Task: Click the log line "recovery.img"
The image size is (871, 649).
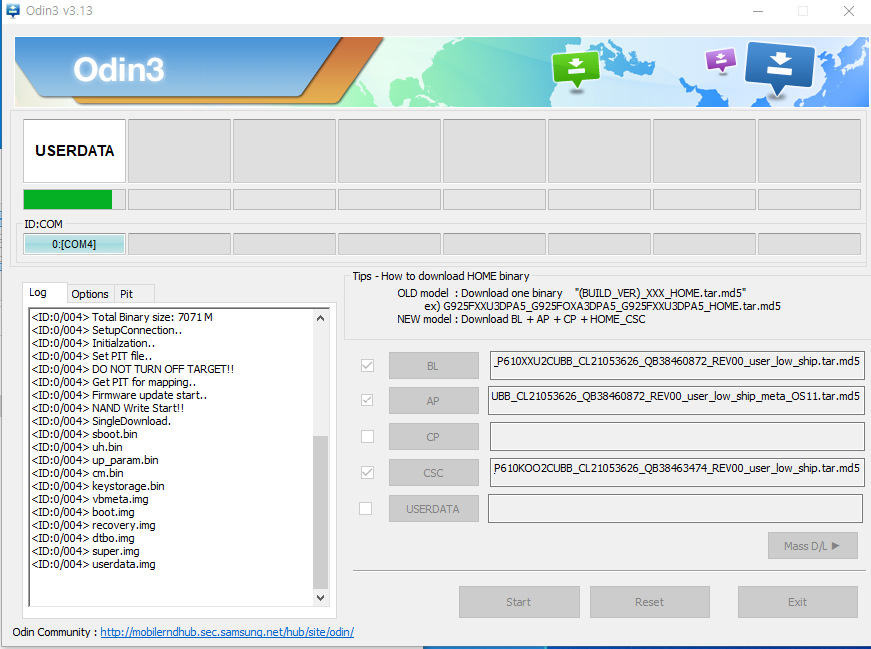Action: coord(93,525)
